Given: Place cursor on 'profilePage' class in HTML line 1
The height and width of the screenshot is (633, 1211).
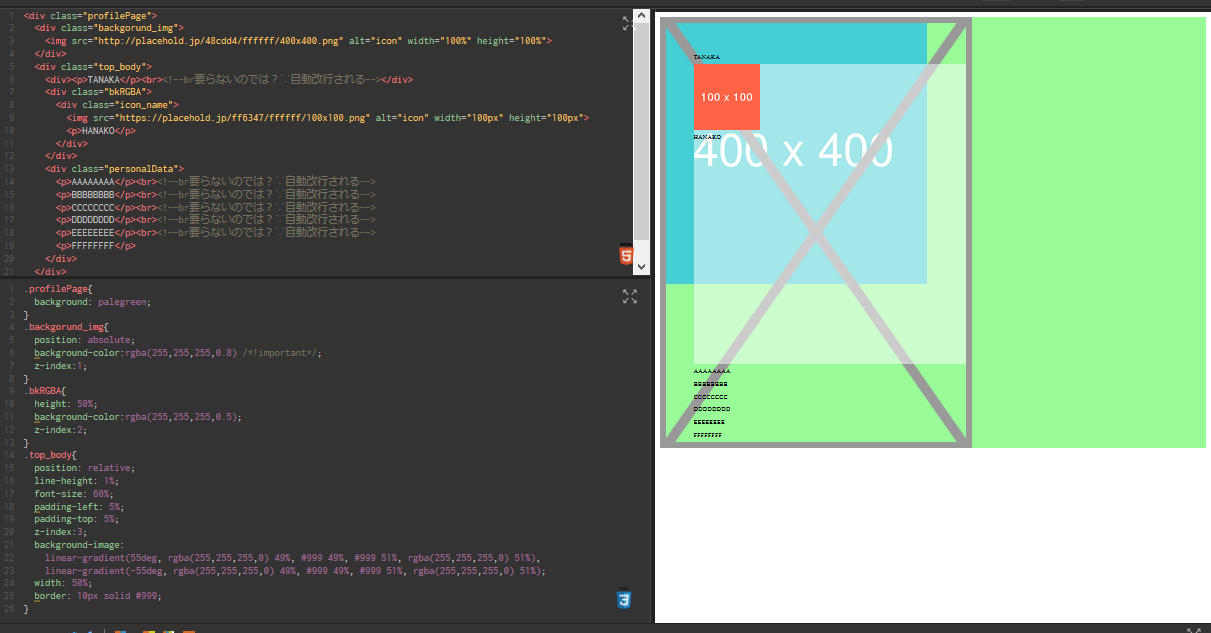Looking at the screenshot, I should tap(115, 16).
